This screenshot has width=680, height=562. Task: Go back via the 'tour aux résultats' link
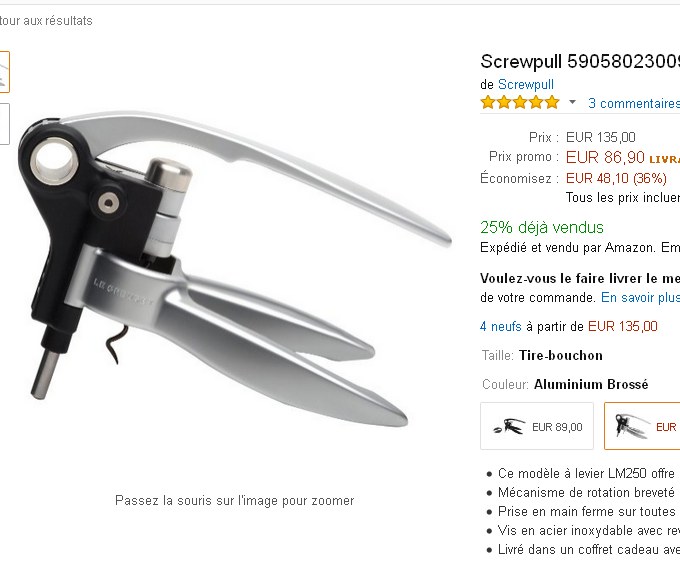46,21
